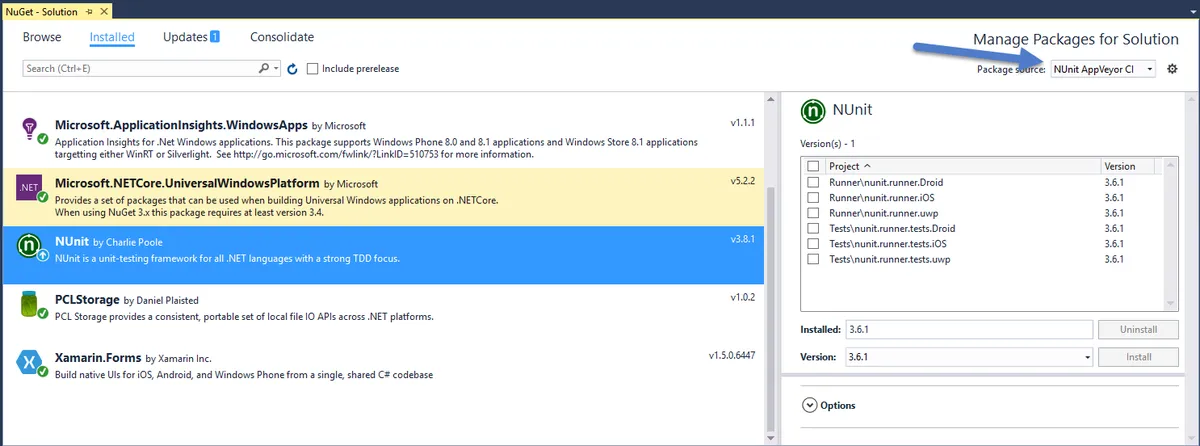This screenshot has width=1200, height=446.
Task: Click the project list scrollbar down arrow
Action: [x=1172, y=303]
